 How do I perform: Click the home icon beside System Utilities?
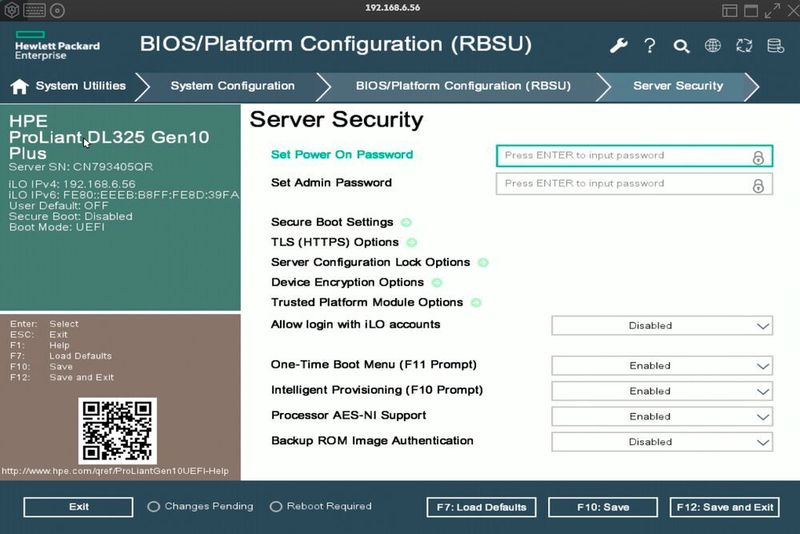click(19, 86)
